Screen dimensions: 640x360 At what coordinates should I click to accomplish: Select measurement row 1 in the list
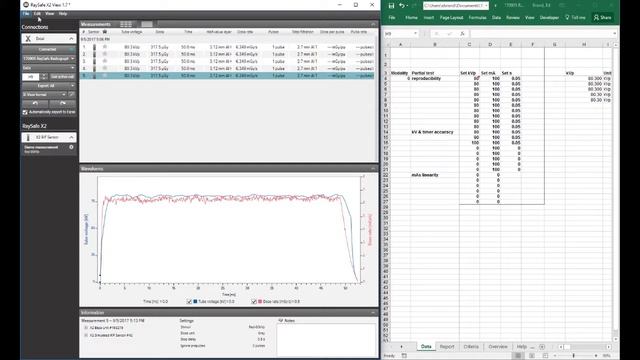227,47
